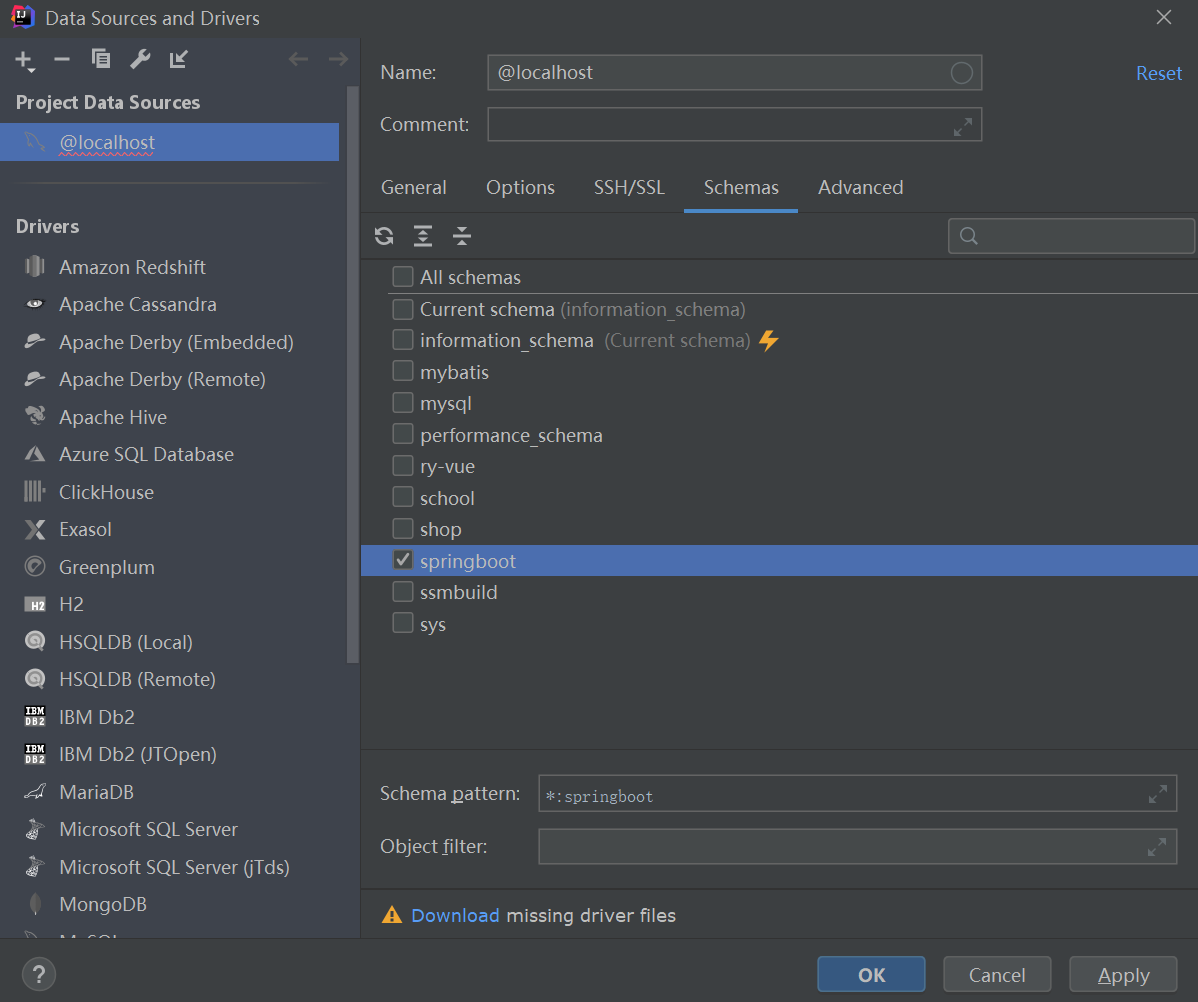Switch to the Options tab

[x=520, y=187]
